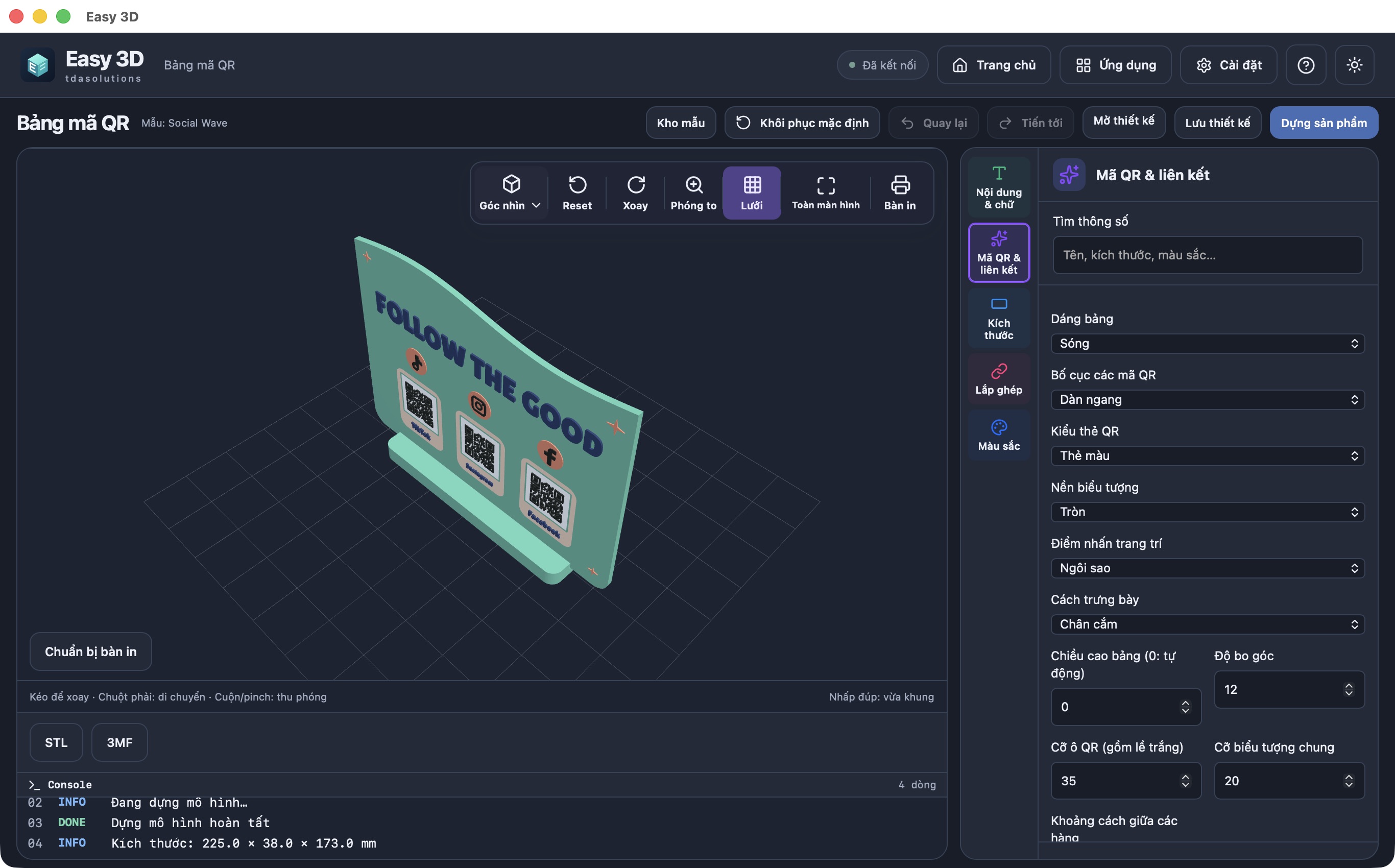Click the Dựng sản phẩm build button

coord(1324,123)
